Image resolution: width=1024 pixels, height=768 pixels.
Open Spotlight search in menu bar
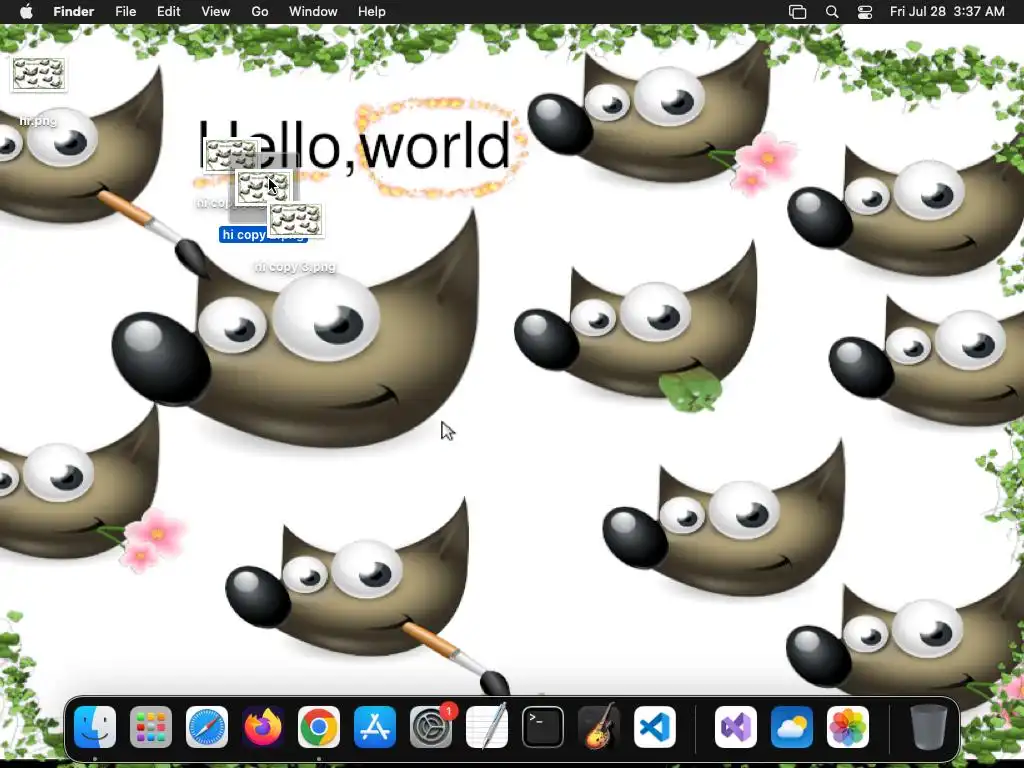click(x=831, y=12)
